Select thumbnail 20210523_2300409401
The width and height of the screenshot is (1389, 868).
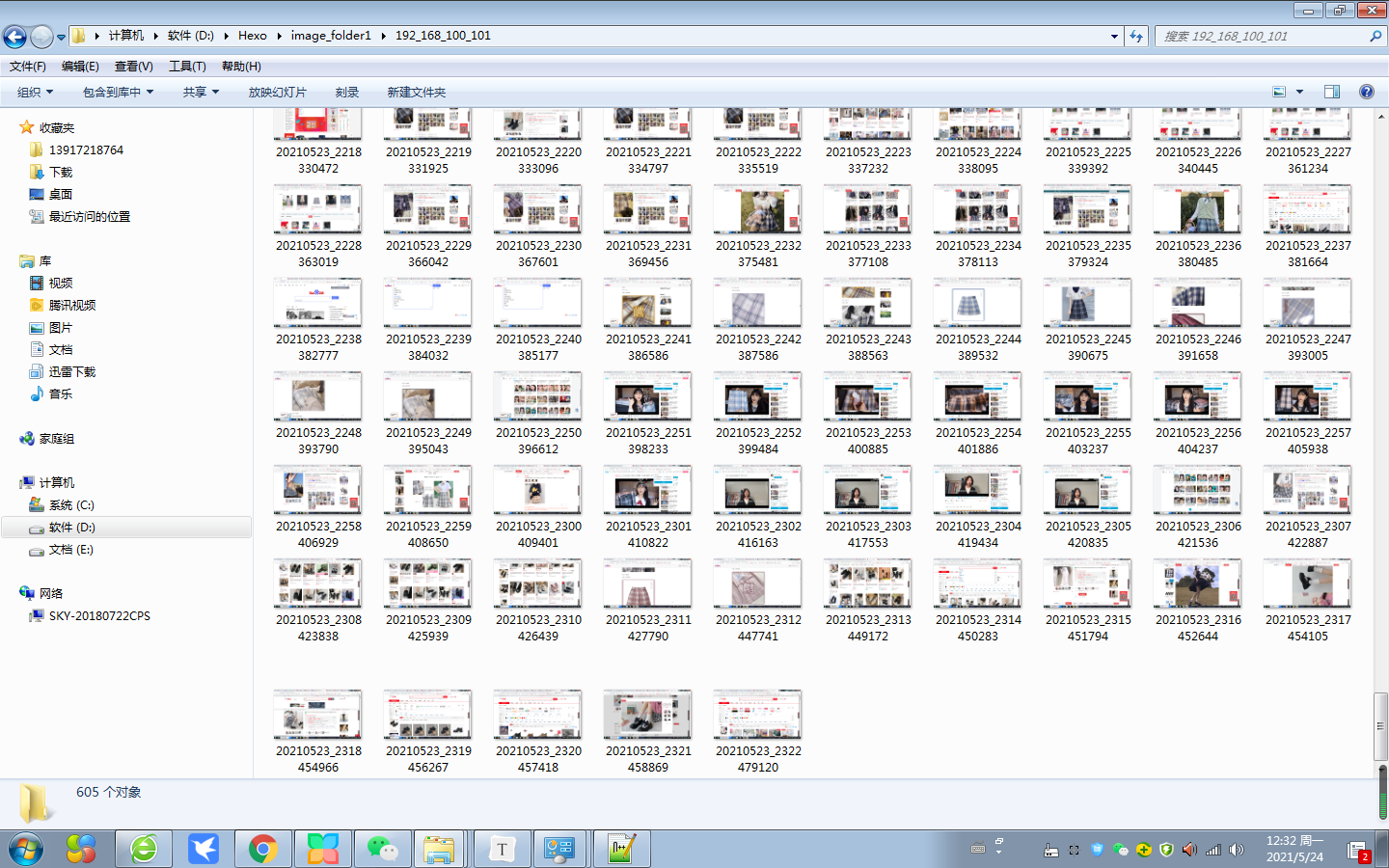coord(538,490)
